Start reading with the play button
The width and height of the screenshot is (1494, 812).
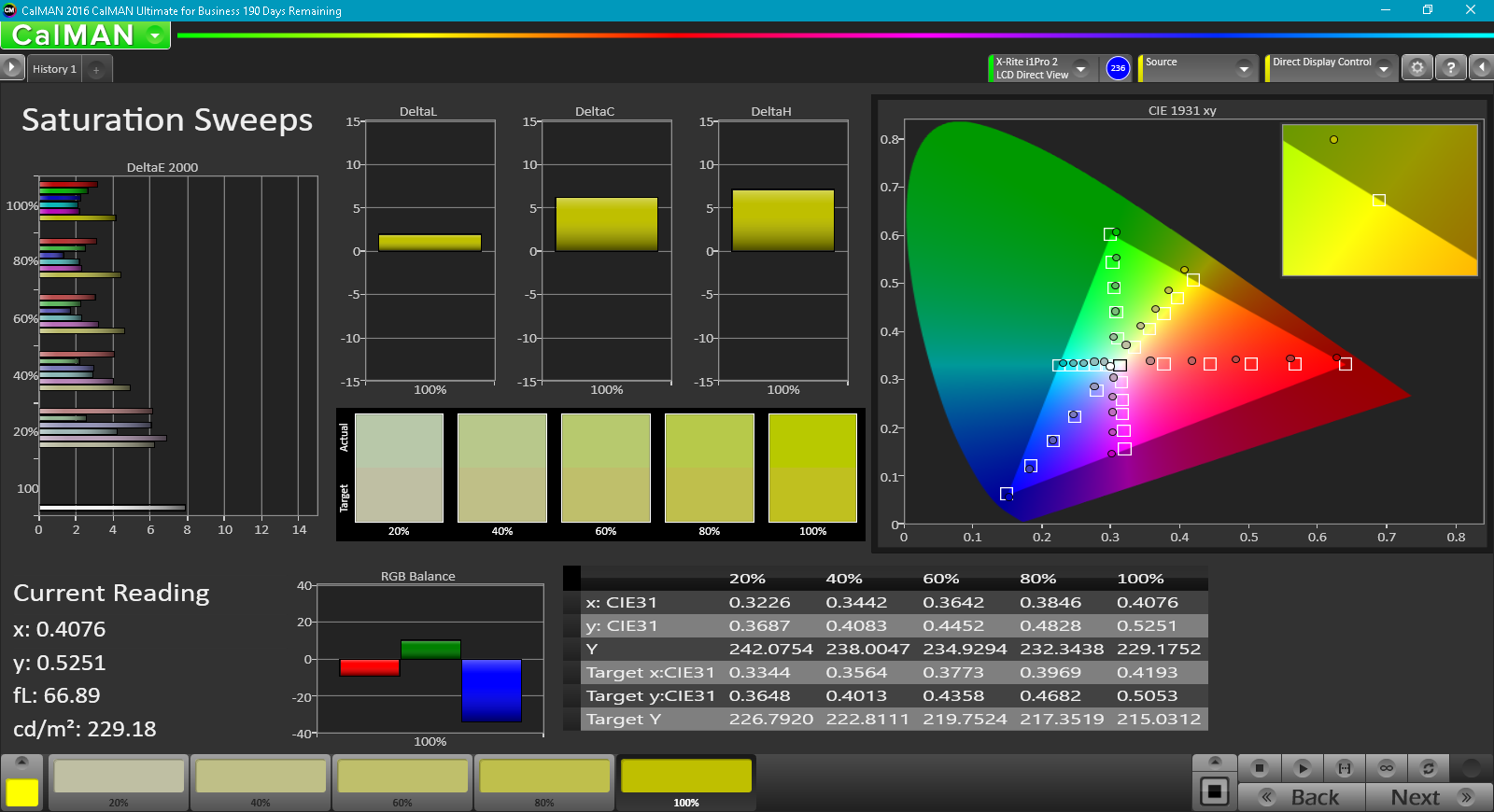pyautogui.click(x=1302, y=768)
